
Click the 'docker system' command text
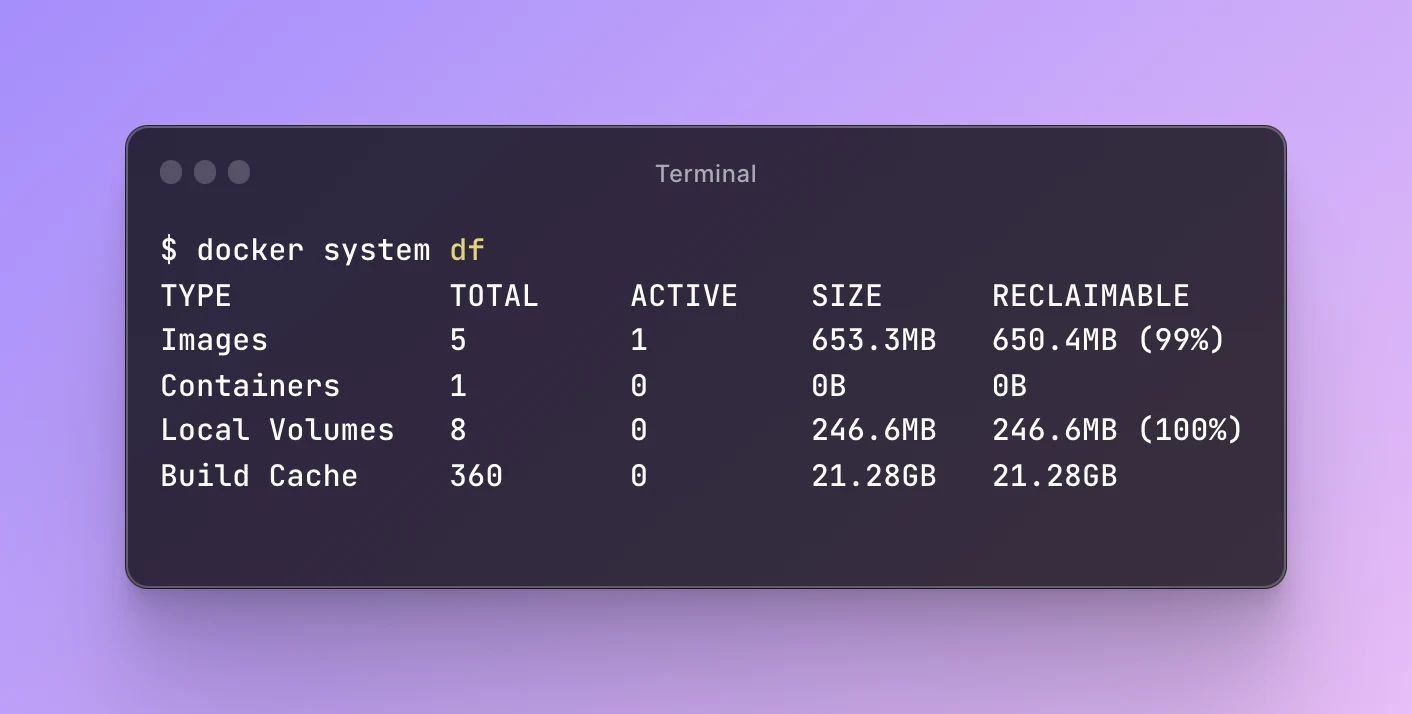(314, 250)
